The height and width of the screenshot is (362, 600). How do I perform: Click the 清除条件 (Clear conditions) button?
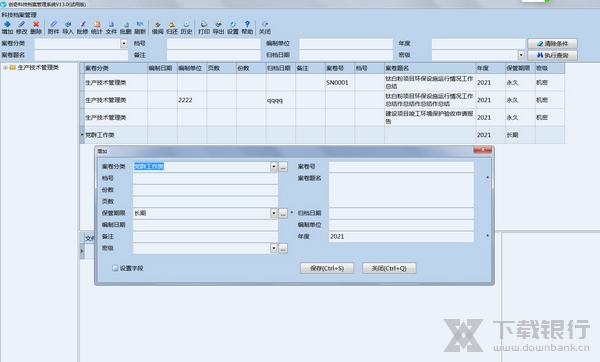(552, 43)
